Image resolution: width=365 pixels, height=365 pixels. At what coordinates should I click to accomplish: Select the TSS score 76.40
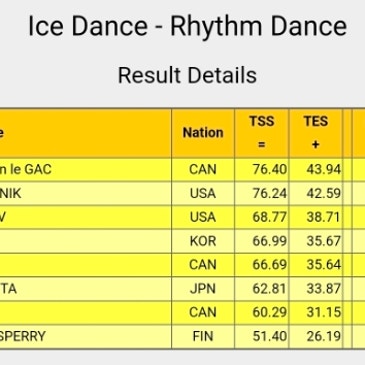click(x=269, y=169)
